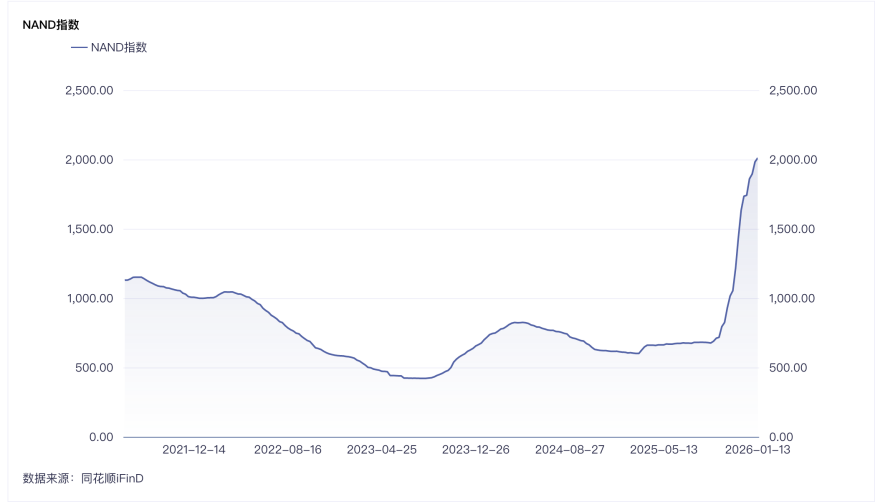875x502 pixels.
Task: Click the 2026-01-13 final date label
Action: 757,450
